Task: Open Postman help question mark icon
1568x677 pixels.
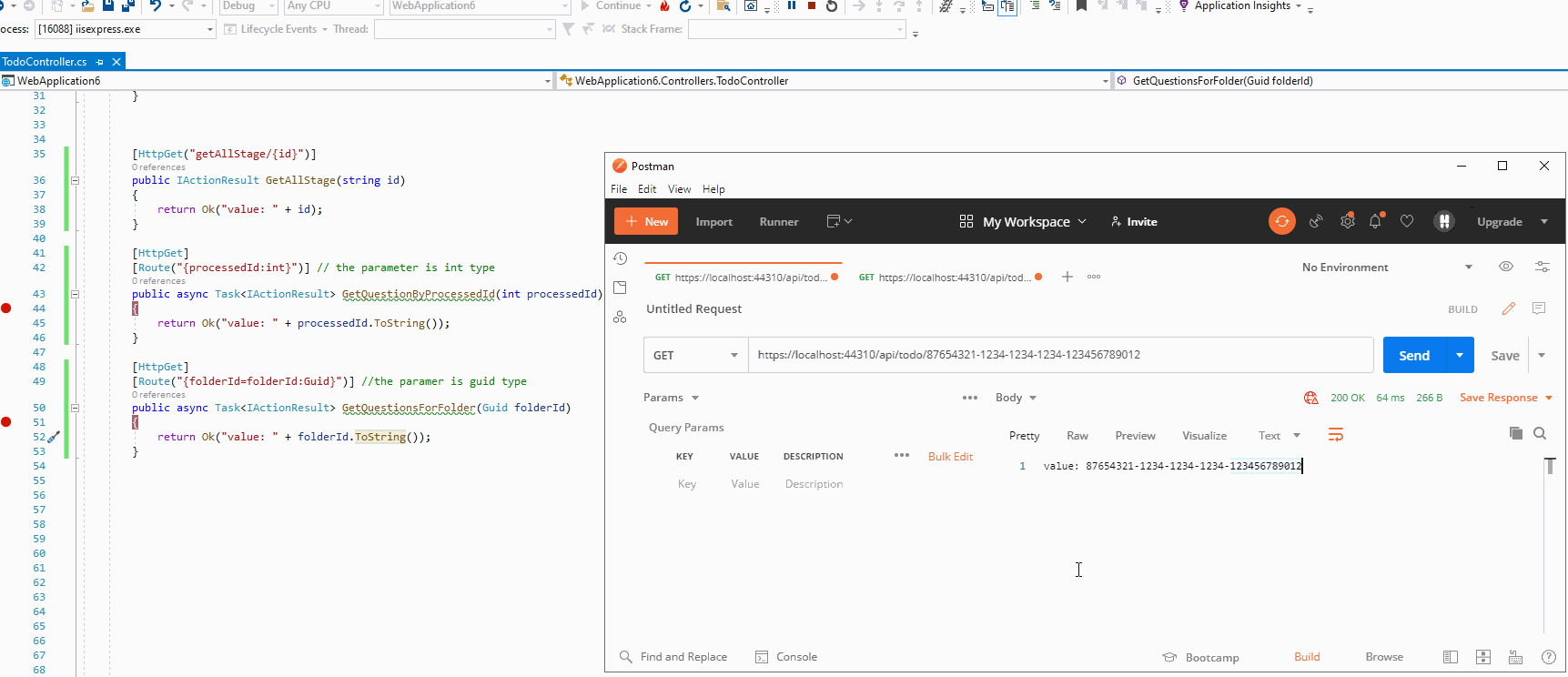Action: pos(1549,657)
